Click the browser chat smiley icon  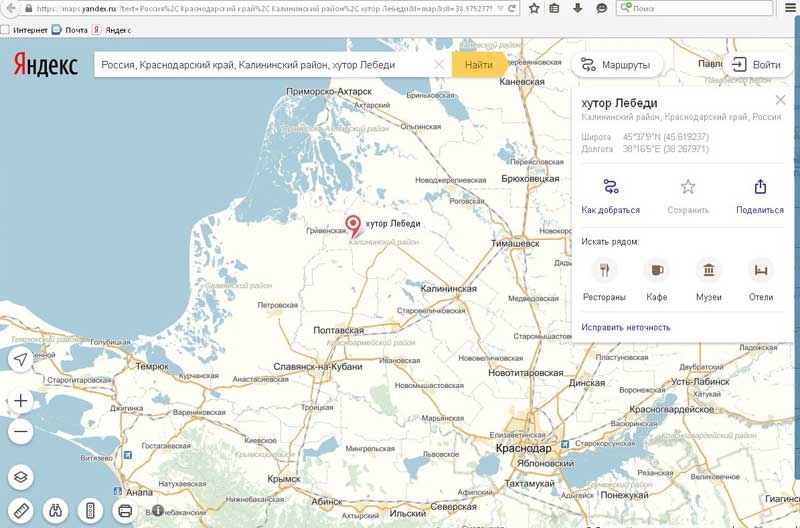coord(602,8)
